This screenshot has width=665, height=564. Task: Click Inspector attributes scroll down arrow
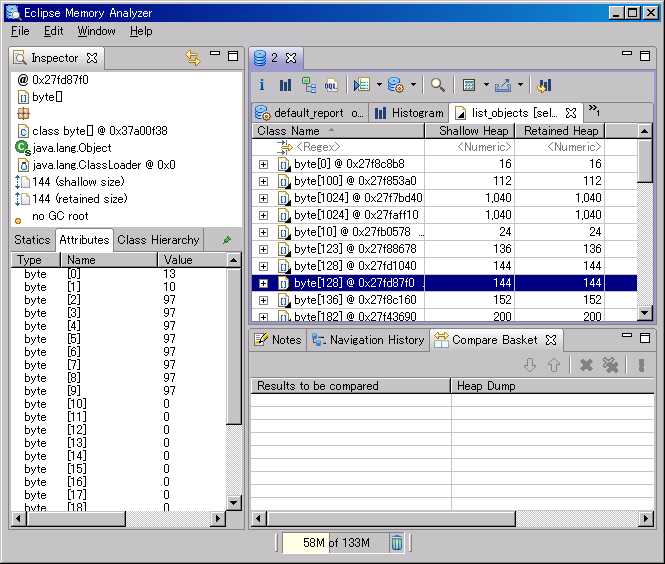pyautogui.click(x=233, y=503)
